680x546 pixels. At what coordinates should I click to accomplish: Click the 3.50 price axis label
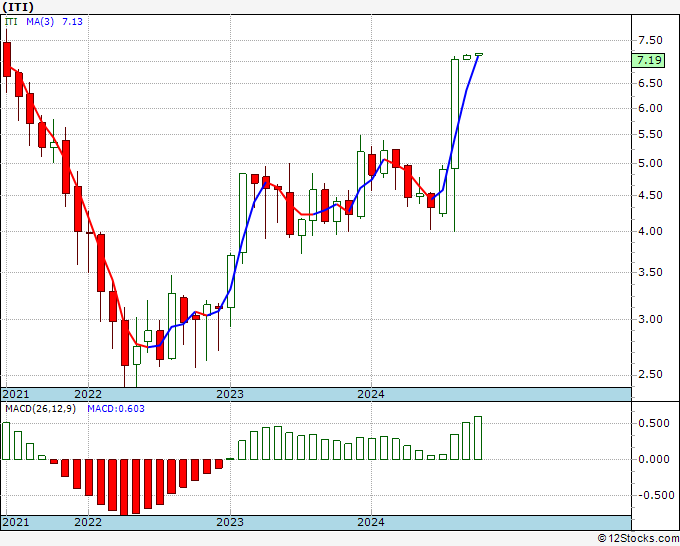(650, 272)
